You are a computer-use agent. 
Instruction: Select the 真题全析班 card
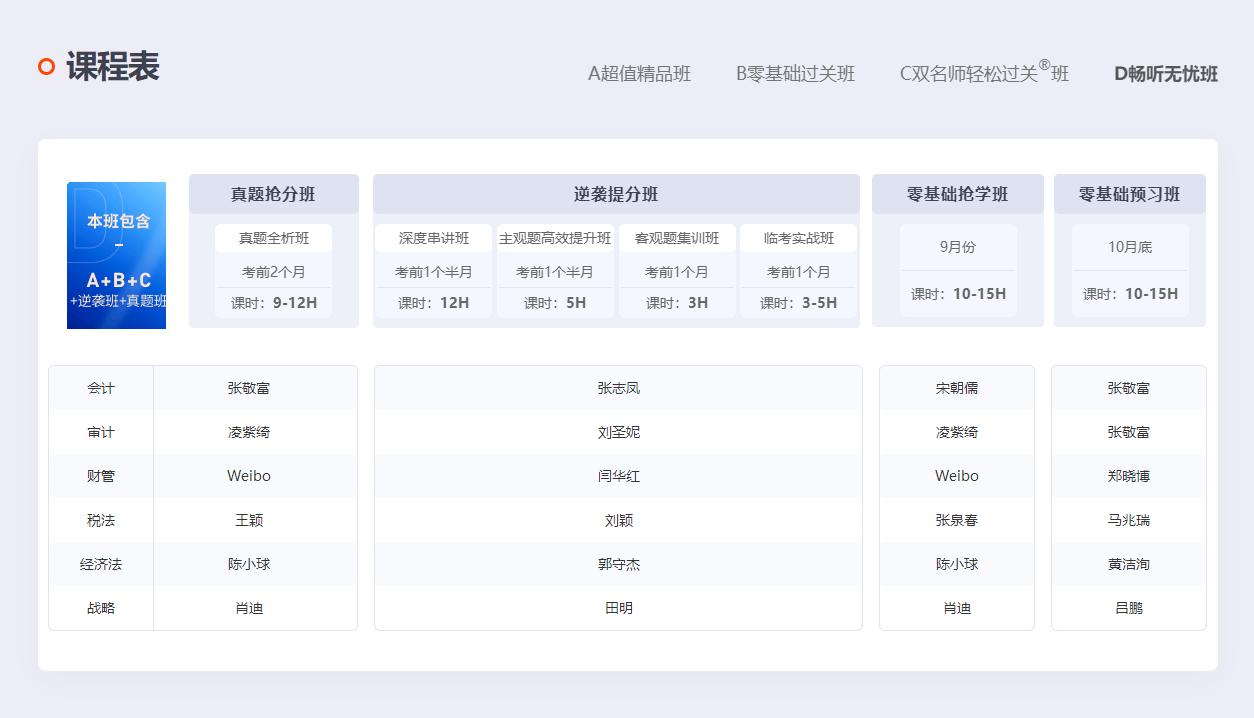pos(272,238)
